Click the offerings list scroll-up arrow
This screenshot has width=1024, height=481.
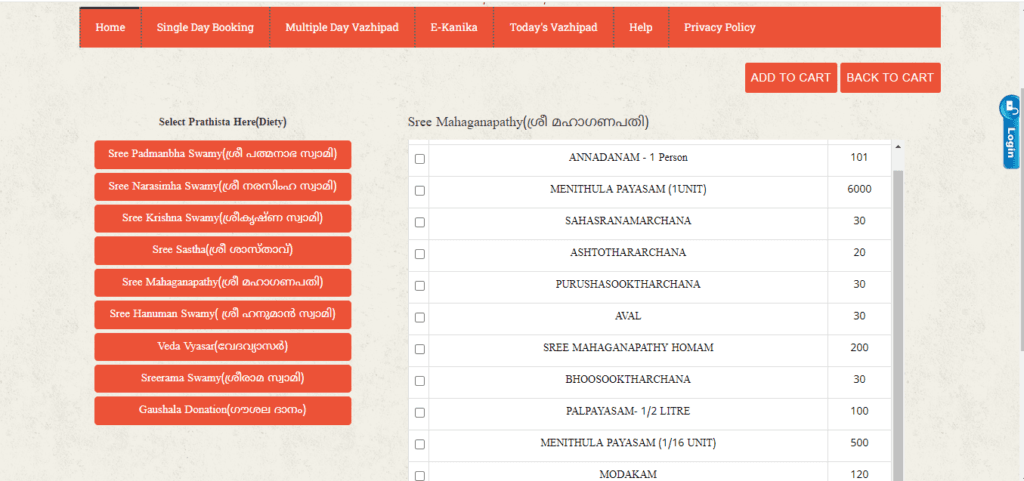tap(897, 147)
